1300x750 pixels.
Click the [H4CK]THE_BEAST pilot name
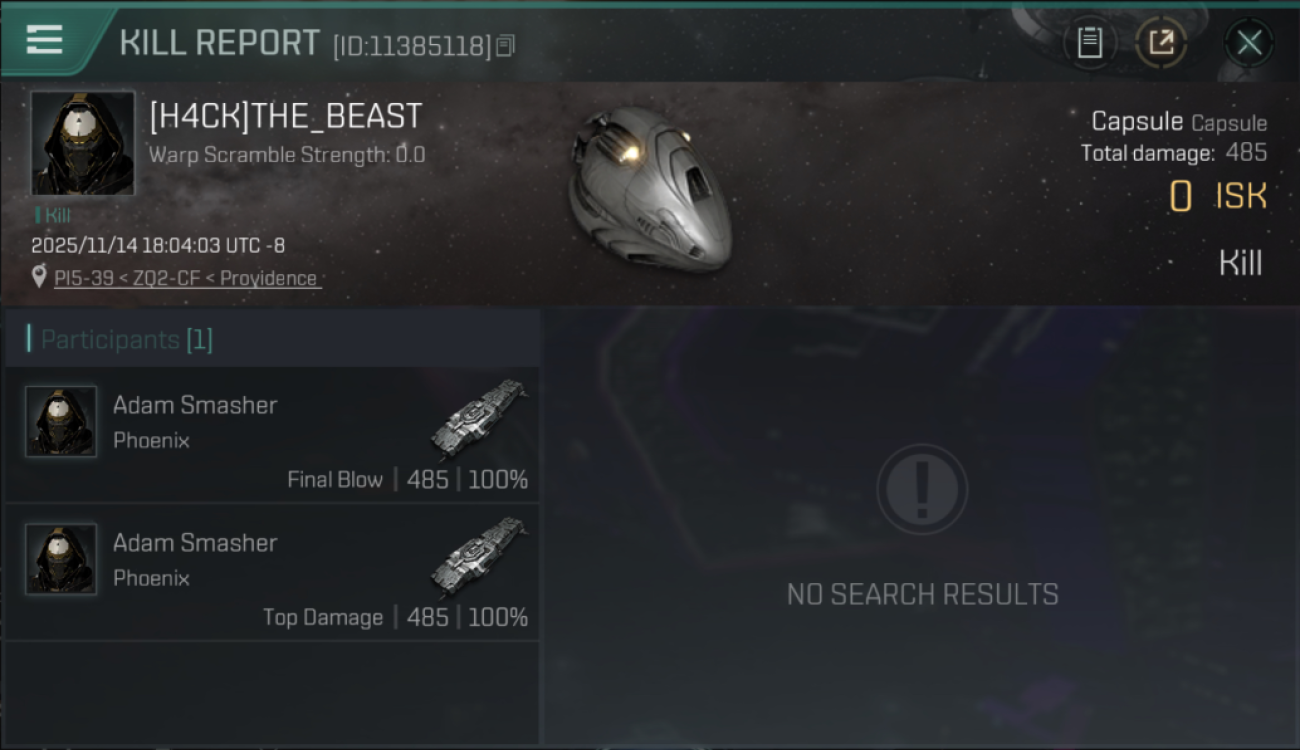point(286,116)
